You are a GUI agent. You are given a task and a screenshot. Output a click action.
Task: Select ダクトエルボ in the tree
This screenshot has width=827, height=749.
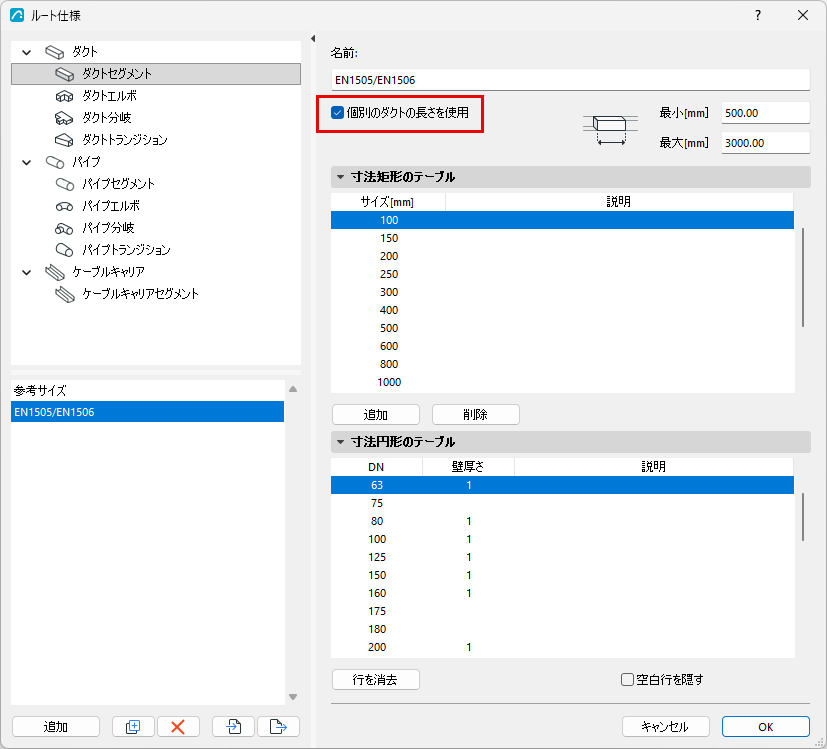[109, 96]
